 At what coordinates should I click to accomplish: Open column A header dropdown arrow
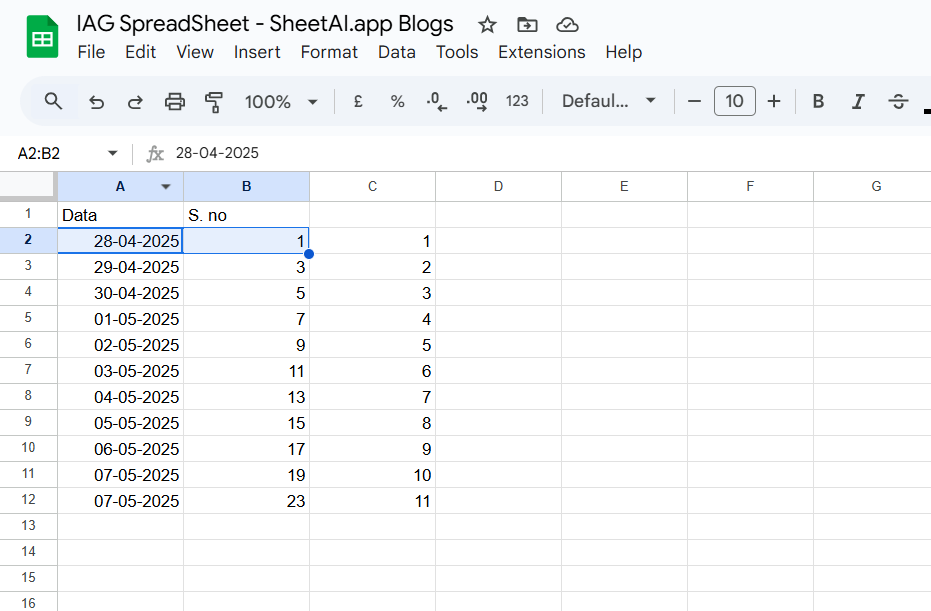[166, 187]
